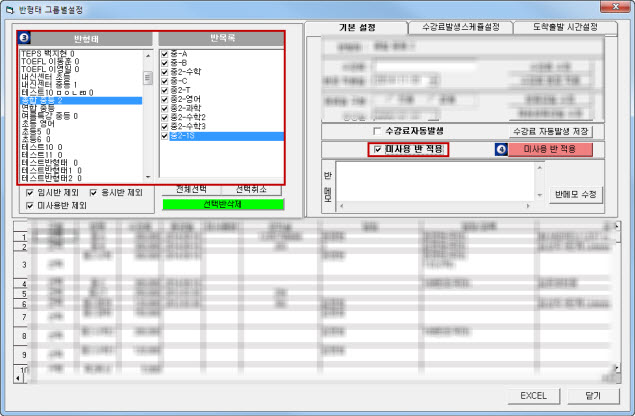Select the 'TOEFL 이영일 0' row
This screenshot has height=416, width=635.
click(81, 69)
